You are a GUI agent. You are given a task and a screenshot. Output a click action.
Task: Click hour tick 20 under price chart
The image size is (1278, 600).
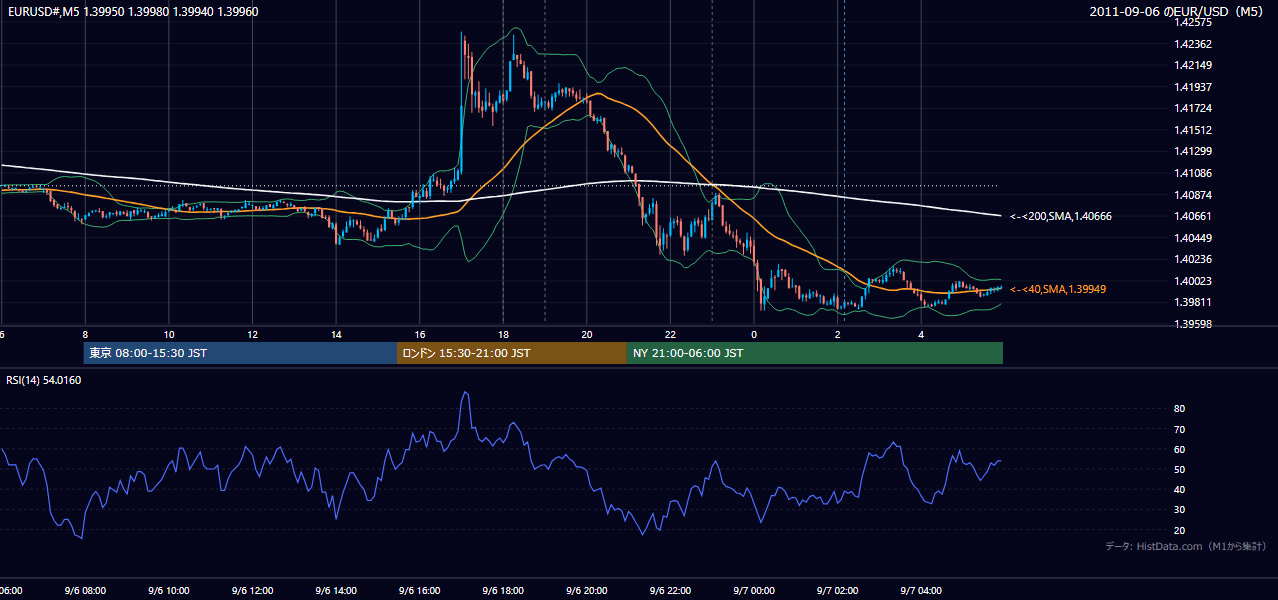tap(586, 334)
